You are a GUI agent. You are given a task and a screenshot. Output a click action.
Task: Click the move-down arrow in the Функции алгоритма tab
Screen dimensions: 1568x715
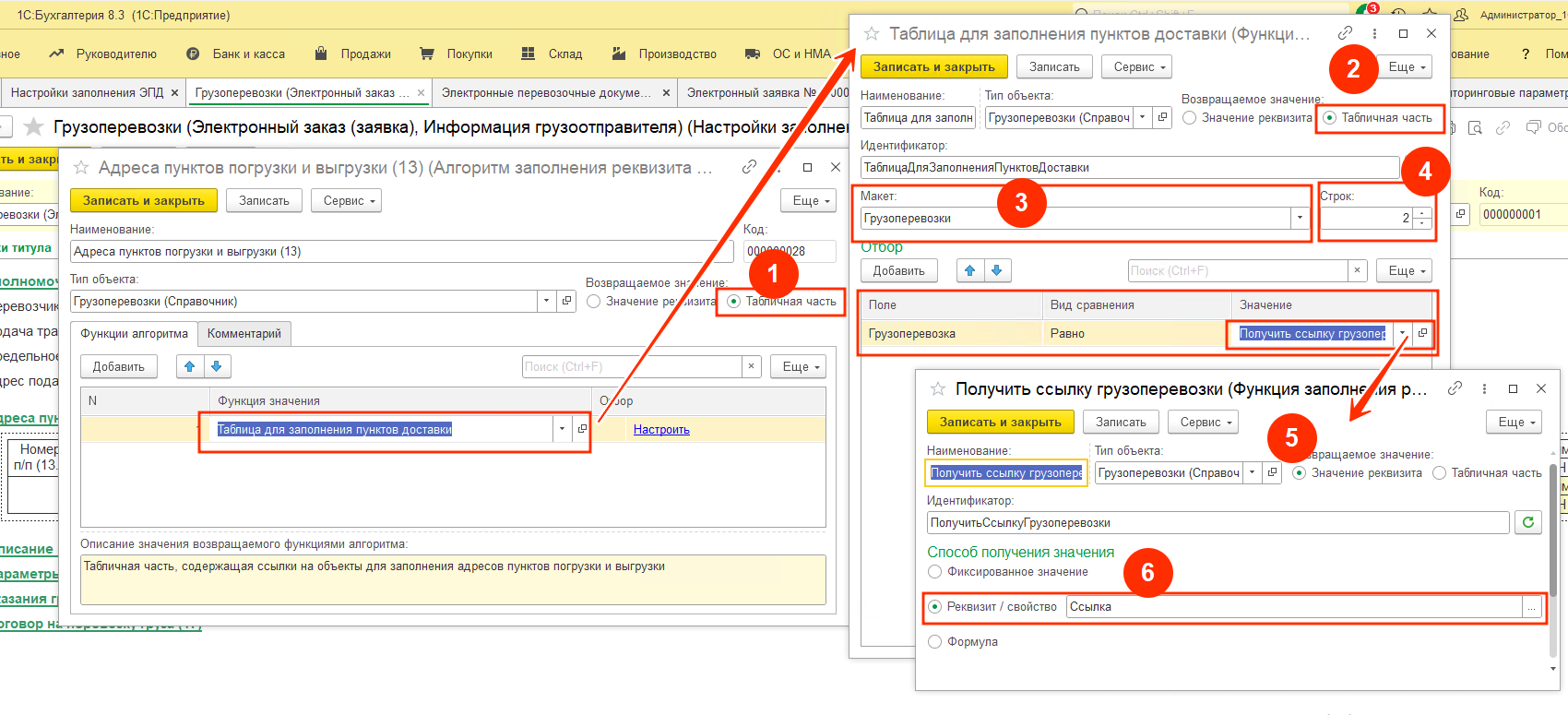217,366
